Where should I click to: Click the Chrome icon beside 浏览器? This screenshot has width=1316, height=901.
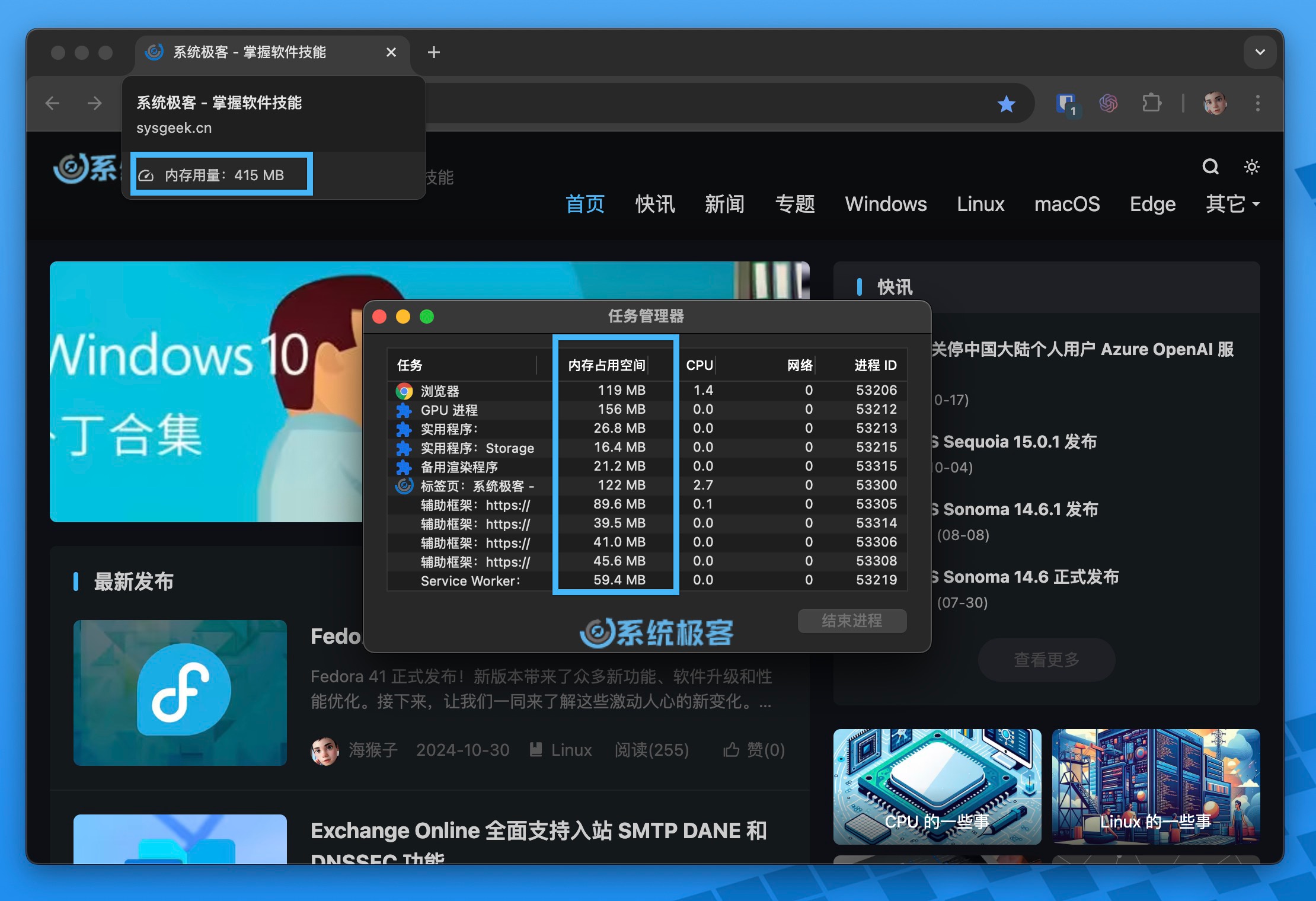click(404, 391)
